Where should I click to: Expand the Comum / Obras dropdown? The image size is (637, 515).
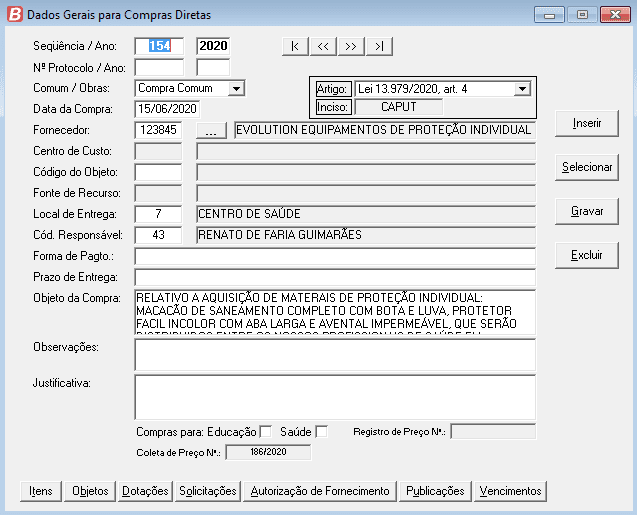coord(236,88)
